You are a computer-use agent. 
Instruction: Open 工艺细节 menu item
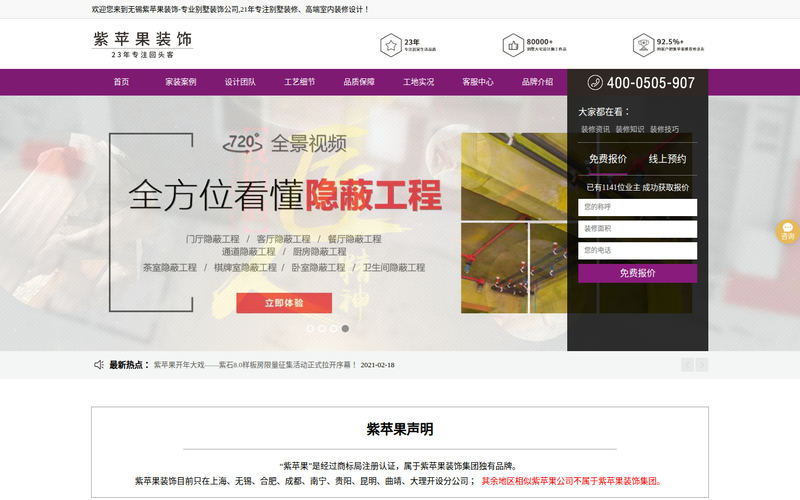click(x=299, y=82)
